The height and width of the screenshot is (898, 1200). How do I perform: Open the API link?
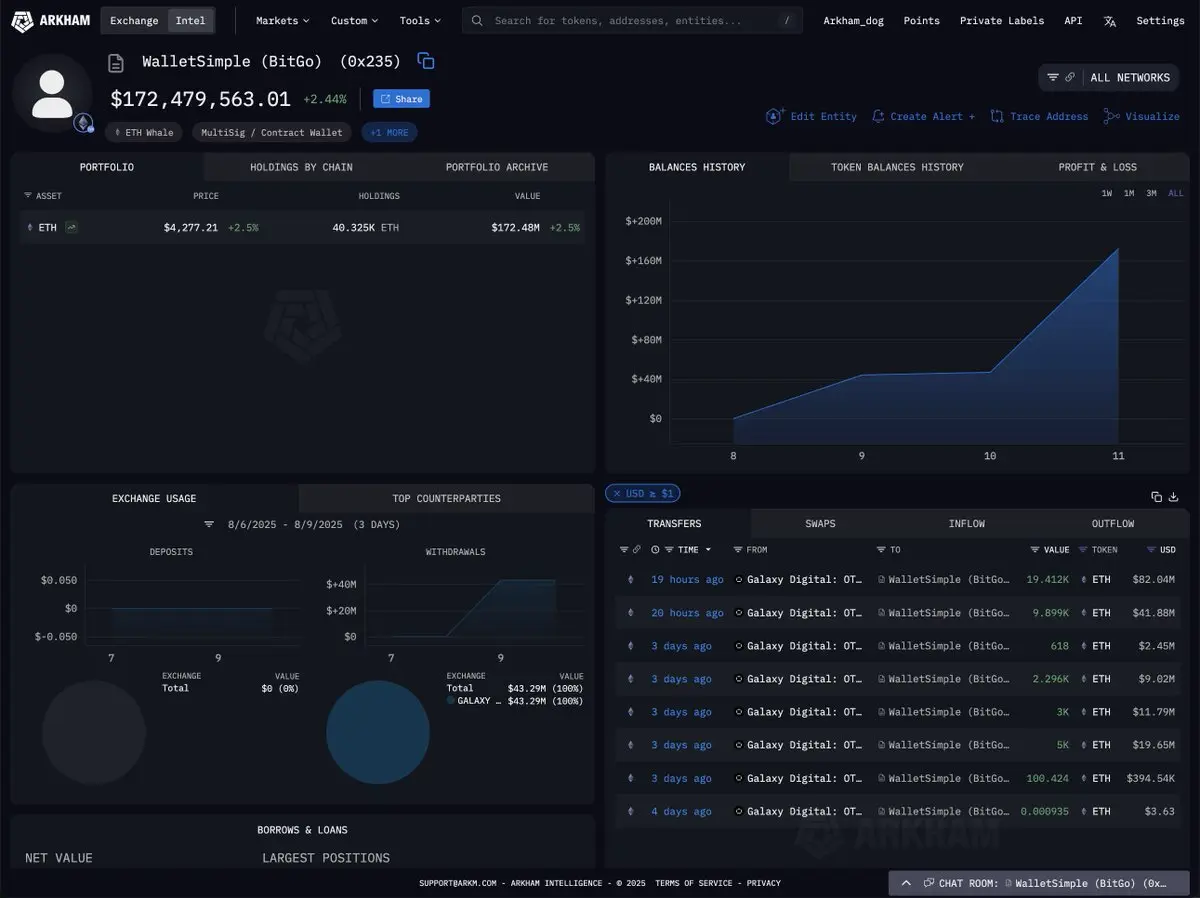[x=1073, y=20]
